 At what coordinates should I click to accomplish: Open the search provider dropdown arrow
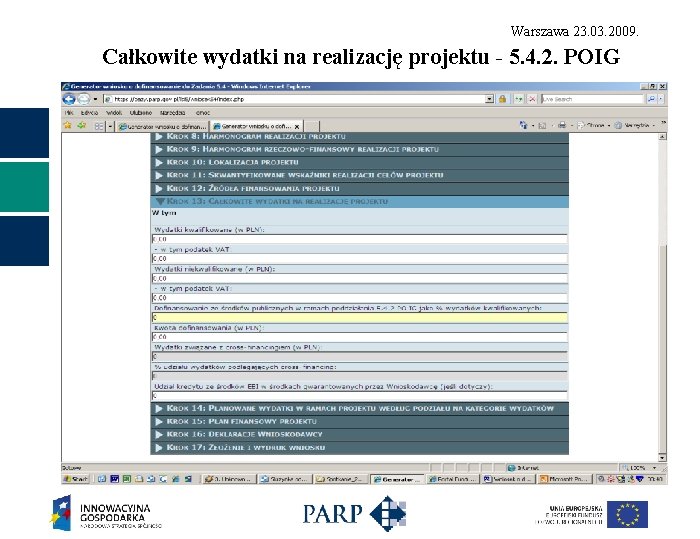tap(661, 99)
